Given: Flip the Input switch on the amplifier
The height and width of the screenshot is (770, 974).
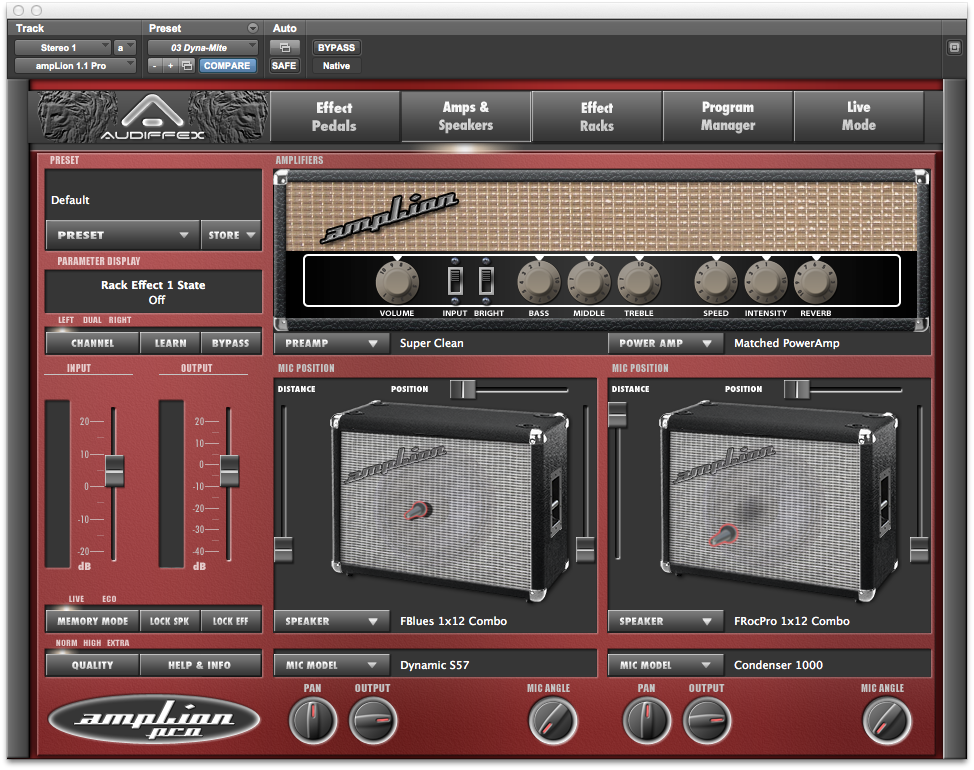Looking at the screenshot, I should pos(455,281).
